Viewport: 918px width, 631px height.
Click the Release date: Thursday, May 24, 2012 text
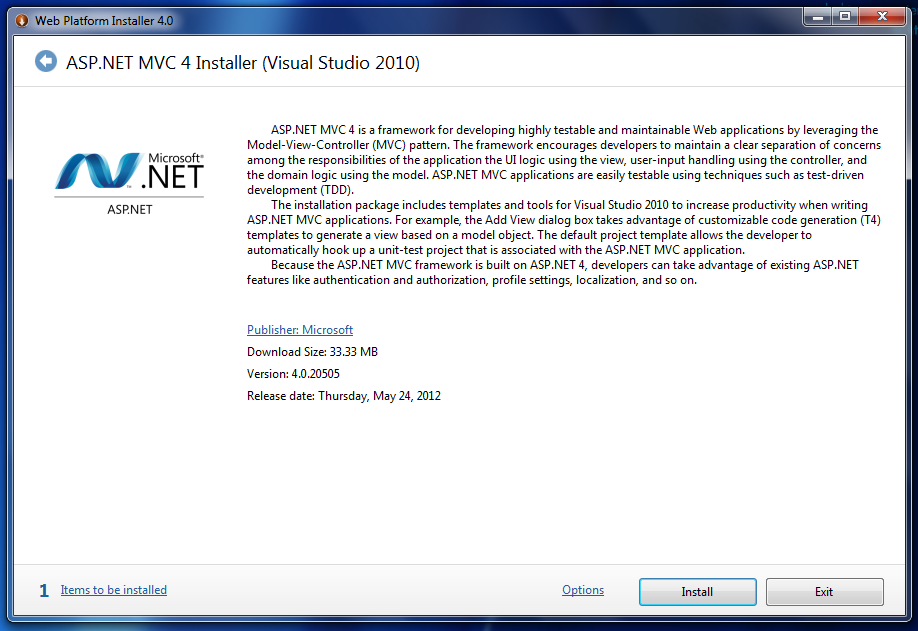pyautogui.click(x=344, y=396)
